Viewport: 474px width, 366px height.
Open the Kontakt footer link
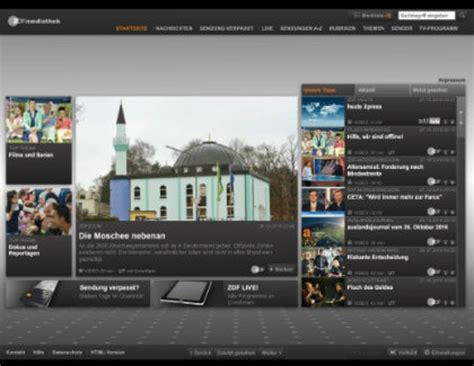coord(15,352)
